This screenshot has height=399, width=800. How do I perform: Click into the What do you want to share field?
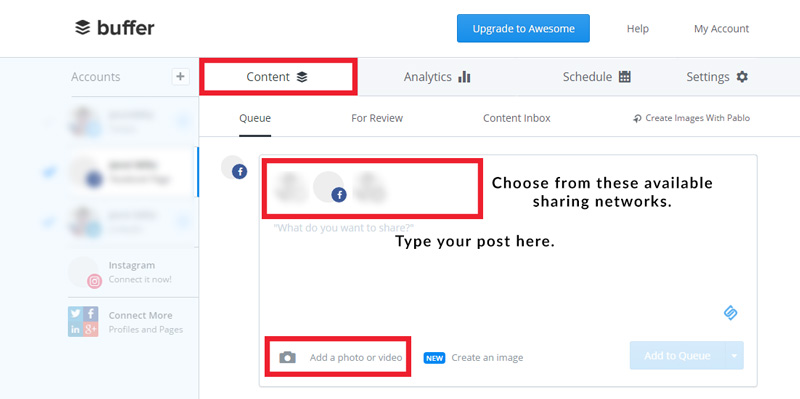coord(344,228)
